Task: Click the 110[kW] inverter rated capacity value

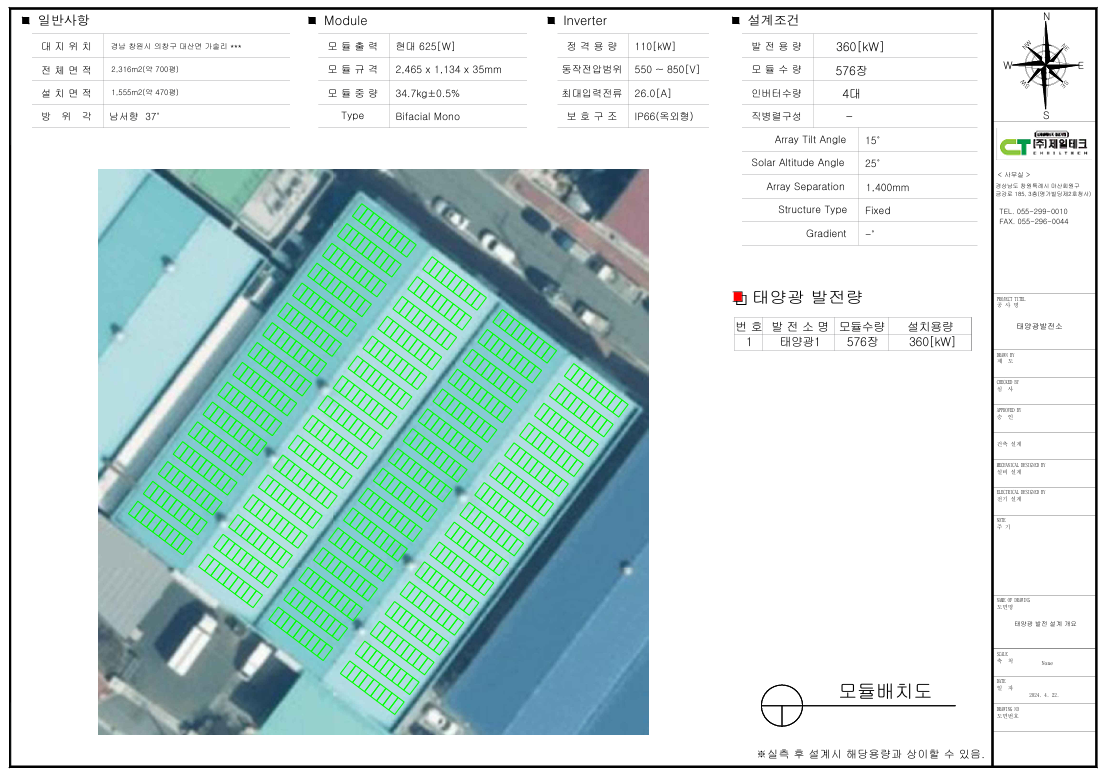Action: pos(654,47)
